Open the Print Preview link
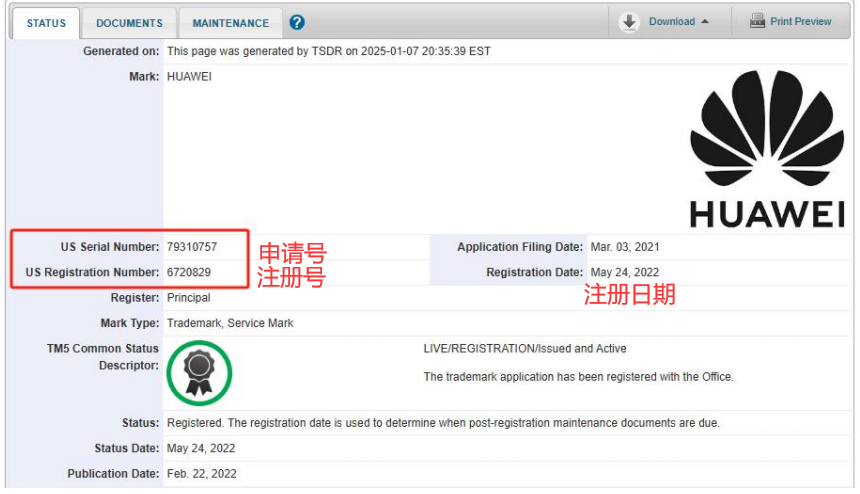This screenshot has height=494, width=860. pyautogui.click(x=800, y=21)
